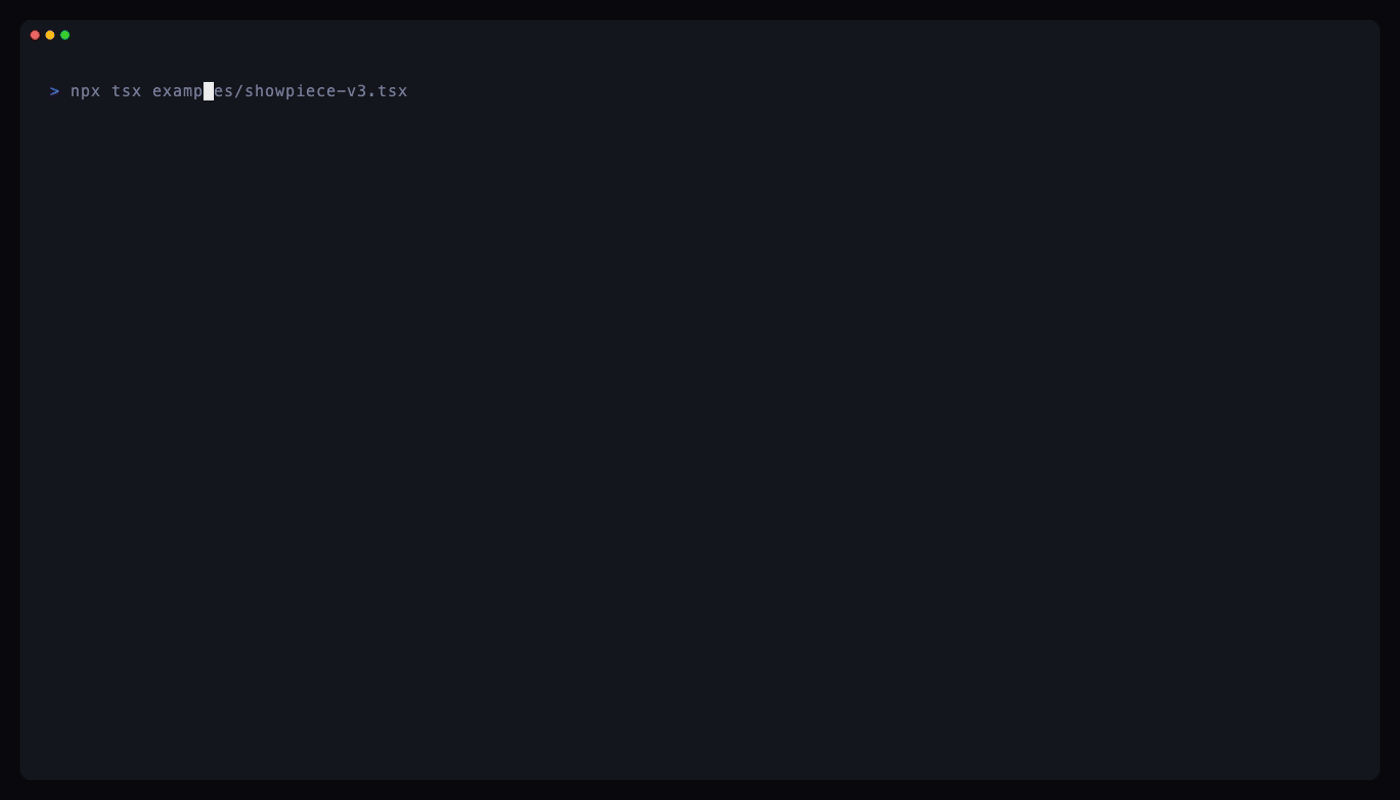This screenshot has width=1400, height=800.
Task: Click the word examp before the cursor
Action: click(x=178, y=92)
